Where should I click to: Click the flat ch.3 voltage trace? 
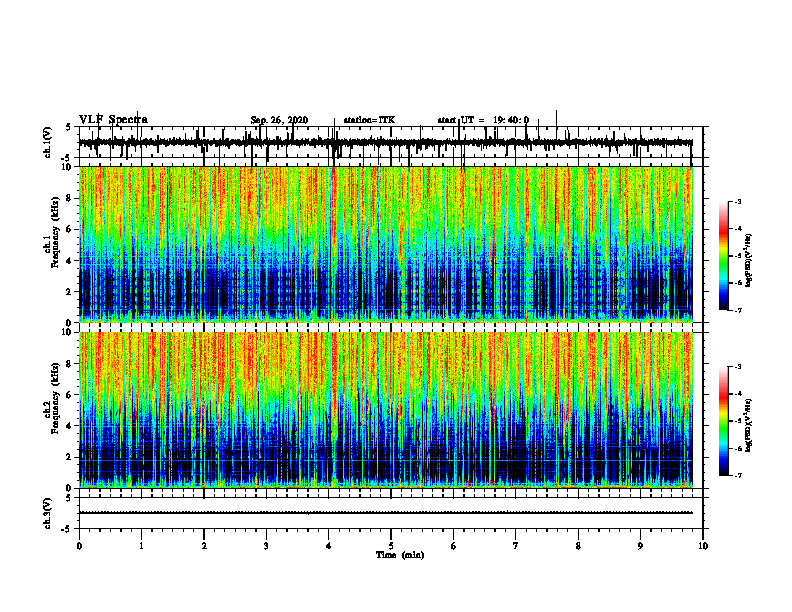tap(386, 513)
